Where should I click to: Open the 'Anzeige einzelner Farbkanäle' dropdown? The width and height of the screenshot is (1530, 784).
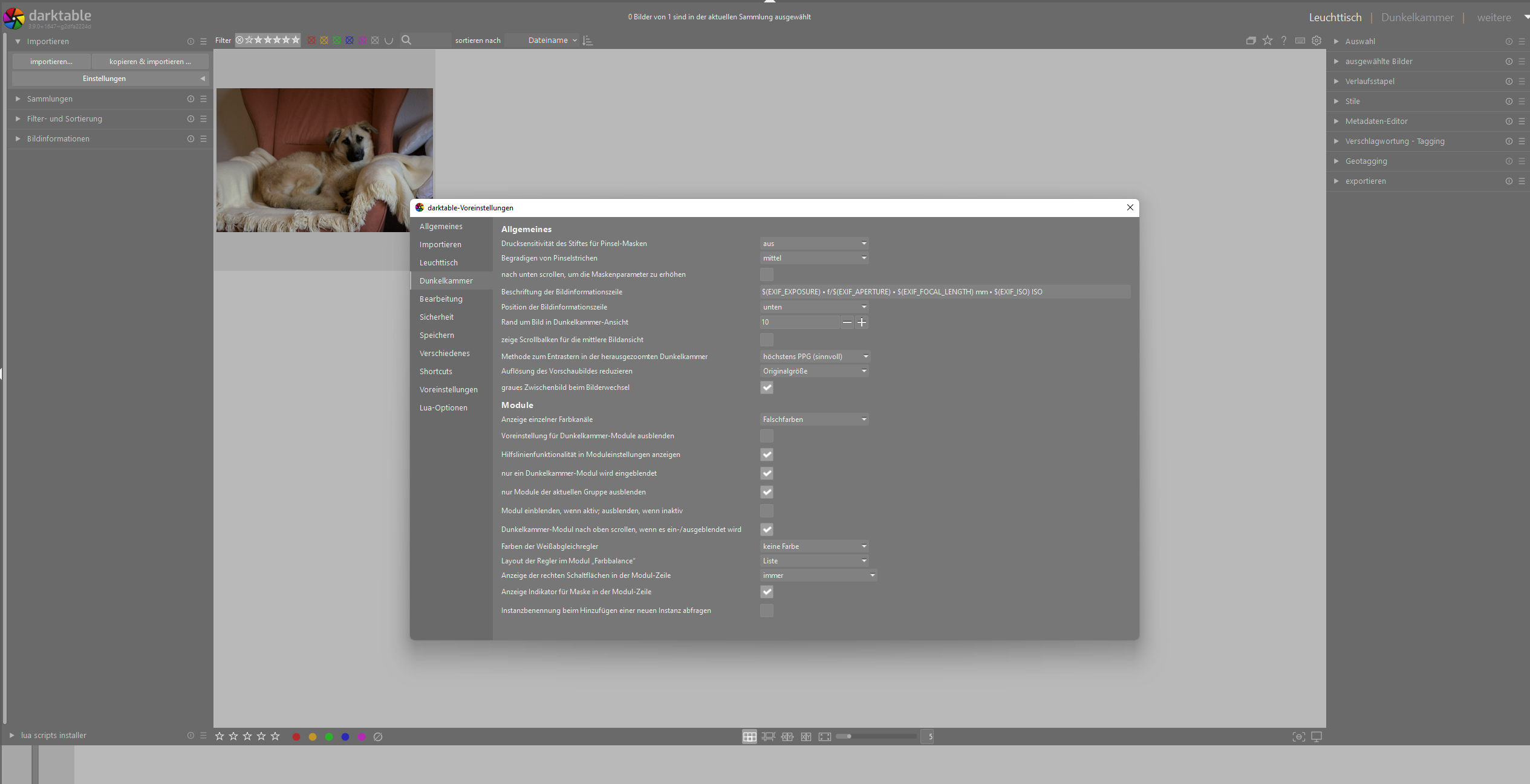pos(814,419)
